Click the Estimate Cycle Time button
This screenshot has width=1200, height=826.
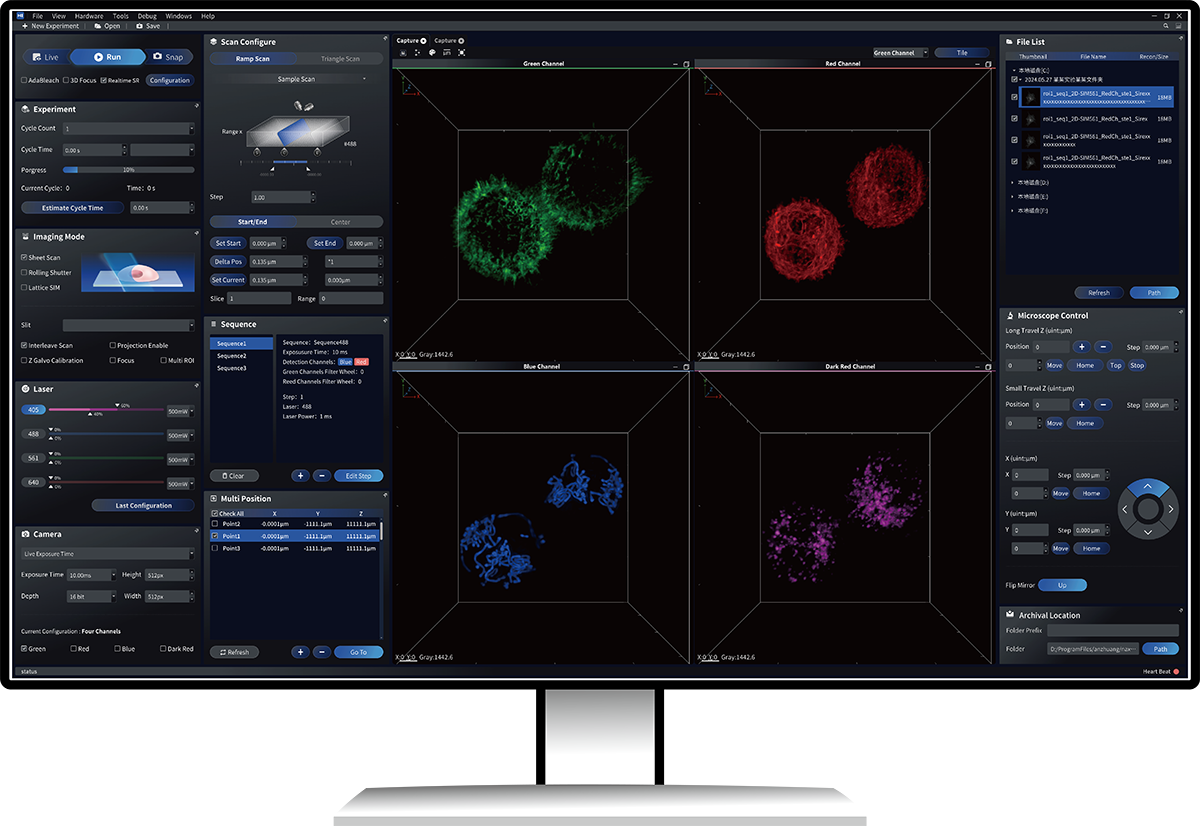(72, 208)
